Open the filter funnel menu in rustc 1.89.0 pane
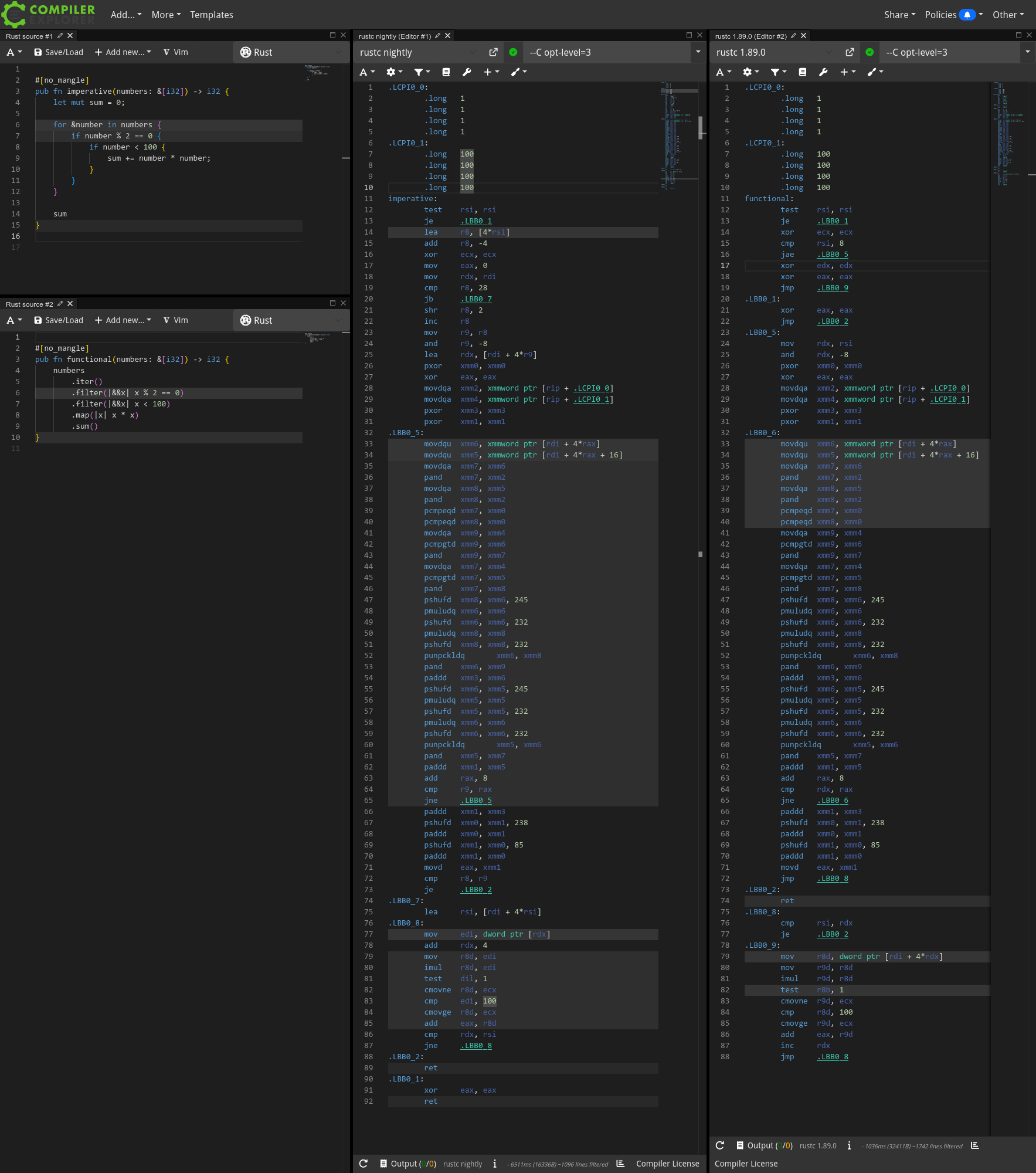Viewport: 1036px width, 1173px height. pos(778,72)
